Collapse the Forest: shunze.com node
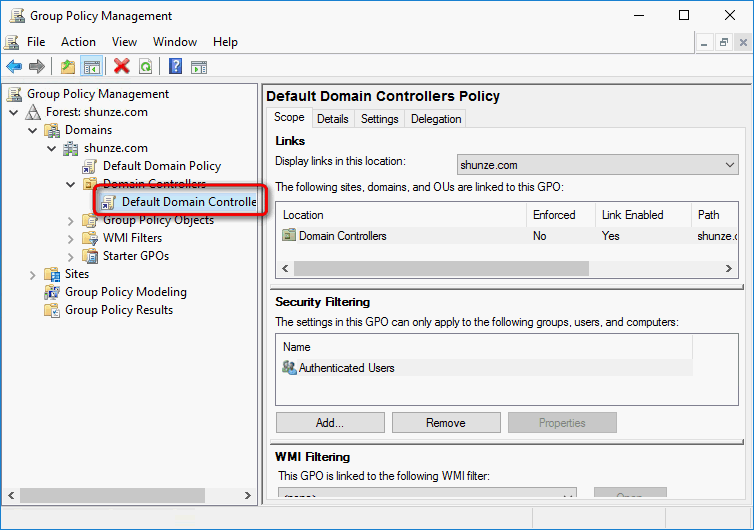The height and width of the screenshot is (530, 754). 13,113
